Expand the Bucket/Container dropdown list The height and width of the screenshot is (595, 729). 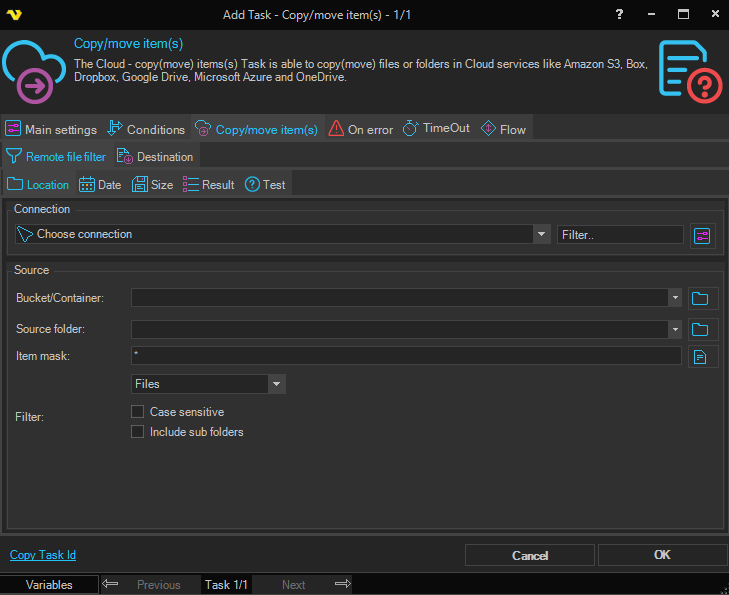coord(675,298)
